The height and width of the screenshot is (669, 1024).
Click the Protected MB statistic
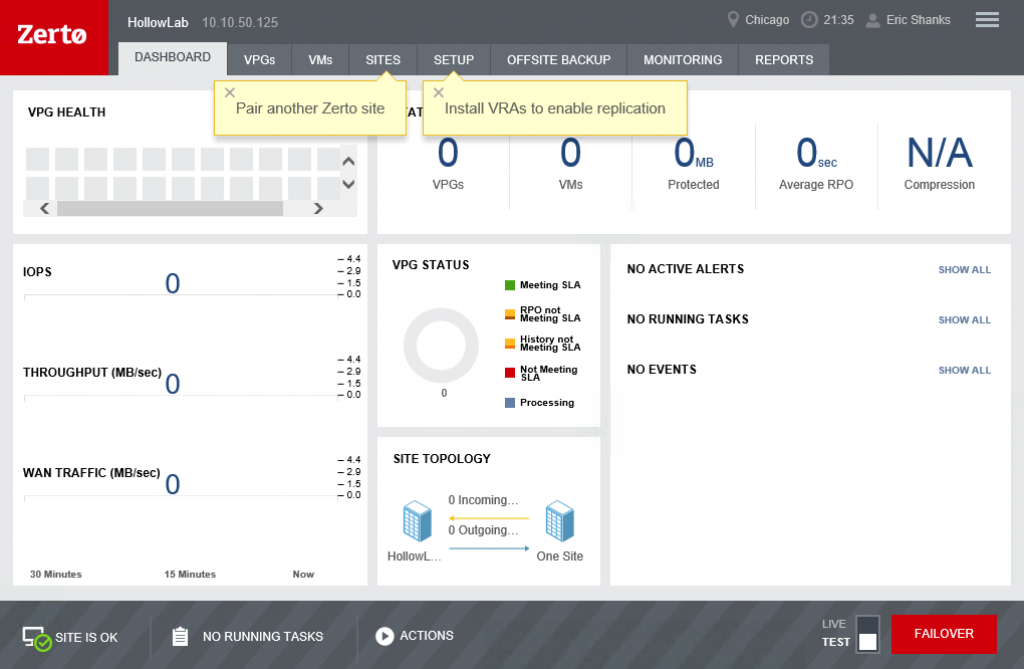click(x=694, y=163)
